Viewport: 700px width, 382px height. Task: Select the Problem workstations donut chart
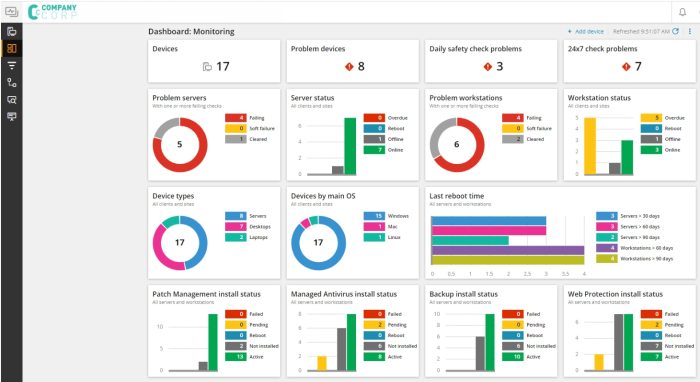click(x=457, y=145)
